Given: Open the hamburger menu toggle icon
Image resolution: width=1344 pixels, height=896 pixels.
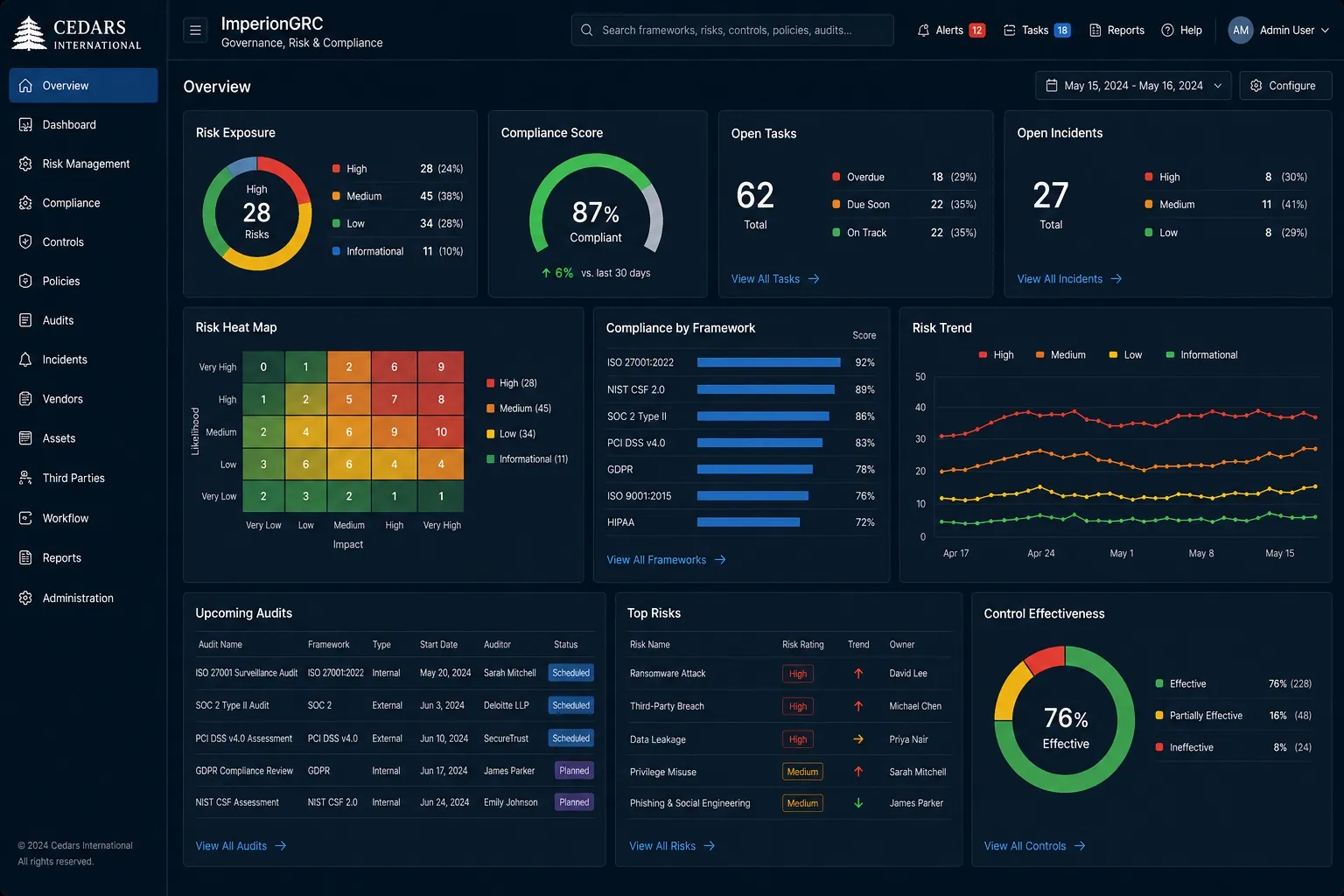Looking at the screenshot, I should click(195, 30).
